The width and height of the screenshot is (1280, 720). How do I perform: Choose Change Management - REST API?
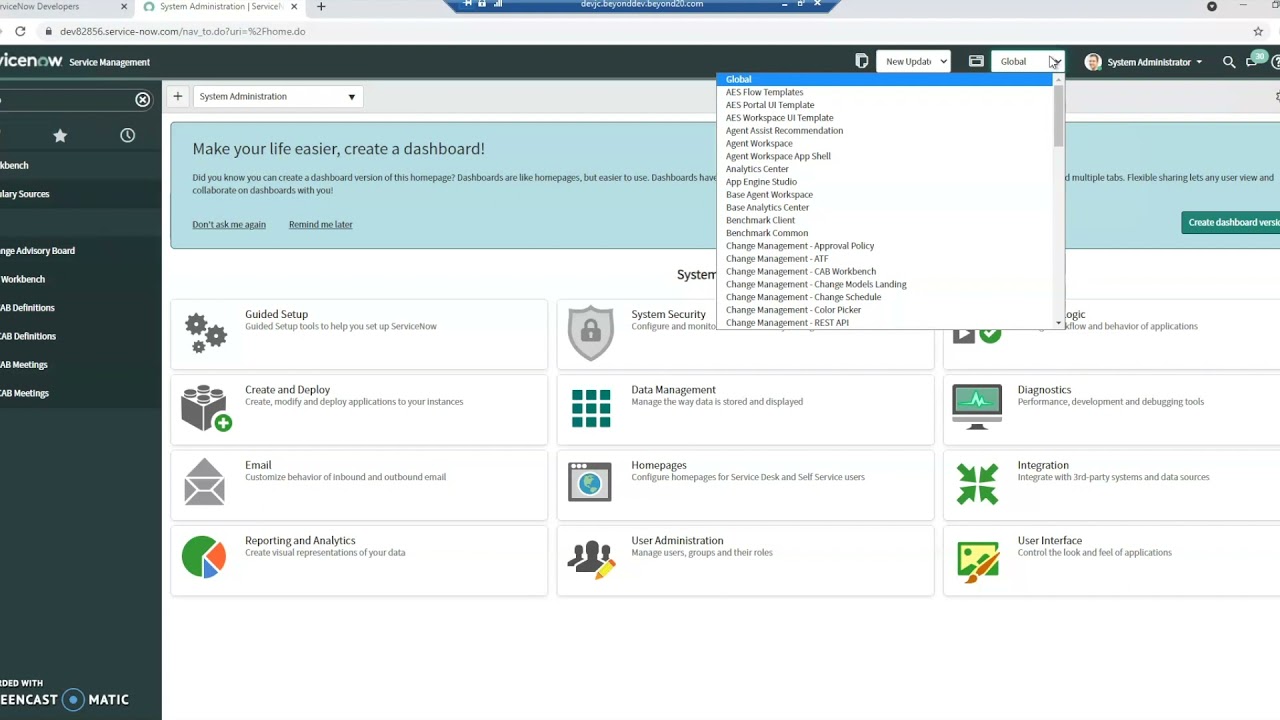[885, 323]
